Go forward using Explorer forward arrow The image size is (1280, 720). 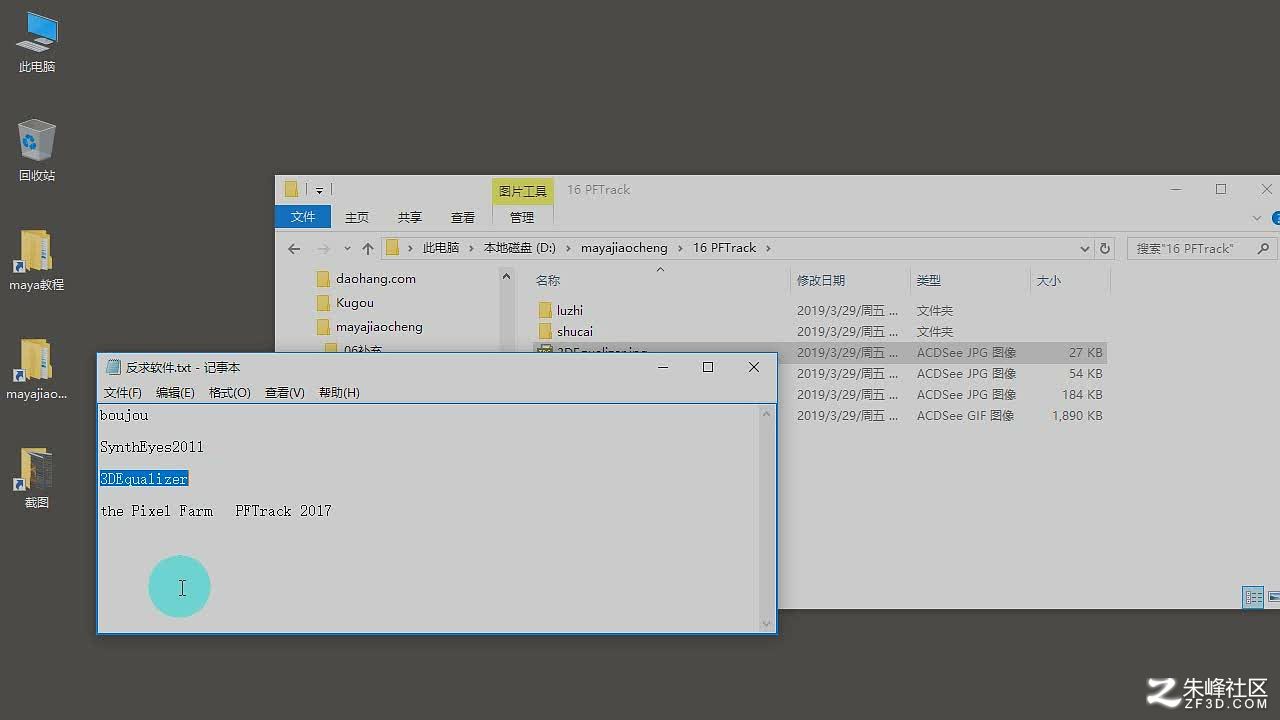click(x=323, y=248)
